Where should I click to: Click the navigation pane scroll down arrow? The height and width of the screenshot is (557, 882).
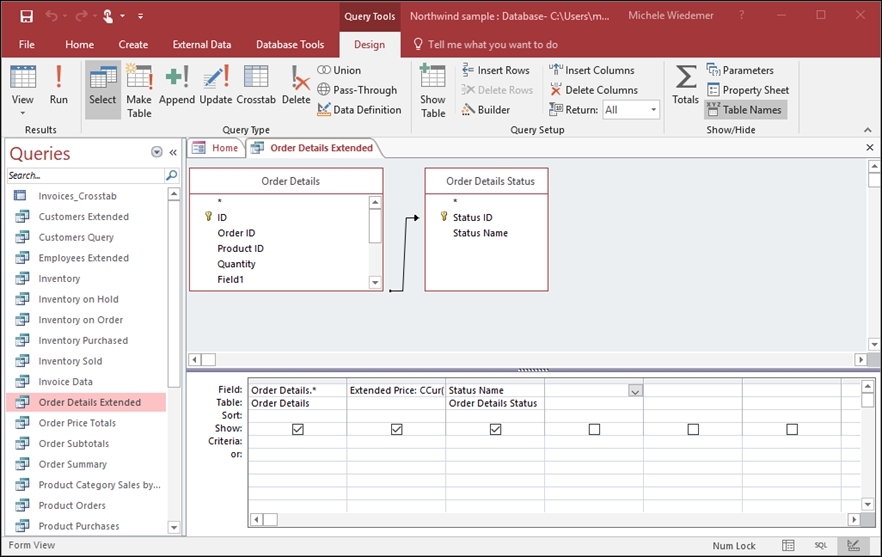tap(174, 527)
